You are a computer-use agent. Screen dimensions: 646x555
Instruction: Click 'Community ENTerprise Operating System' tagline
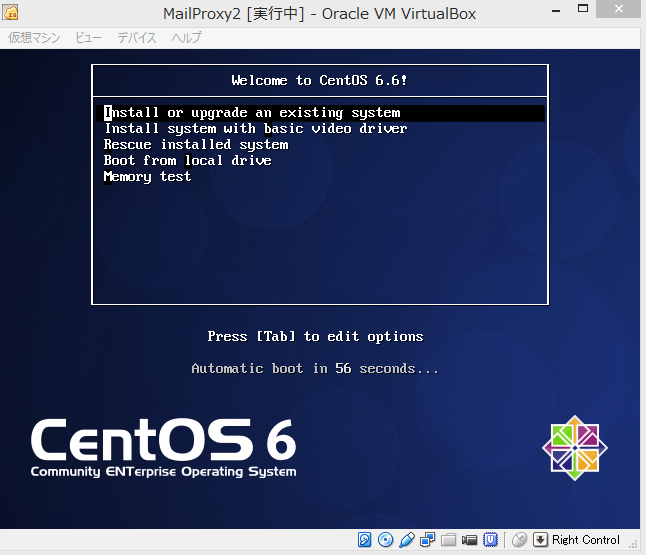(x=164, y=472)
